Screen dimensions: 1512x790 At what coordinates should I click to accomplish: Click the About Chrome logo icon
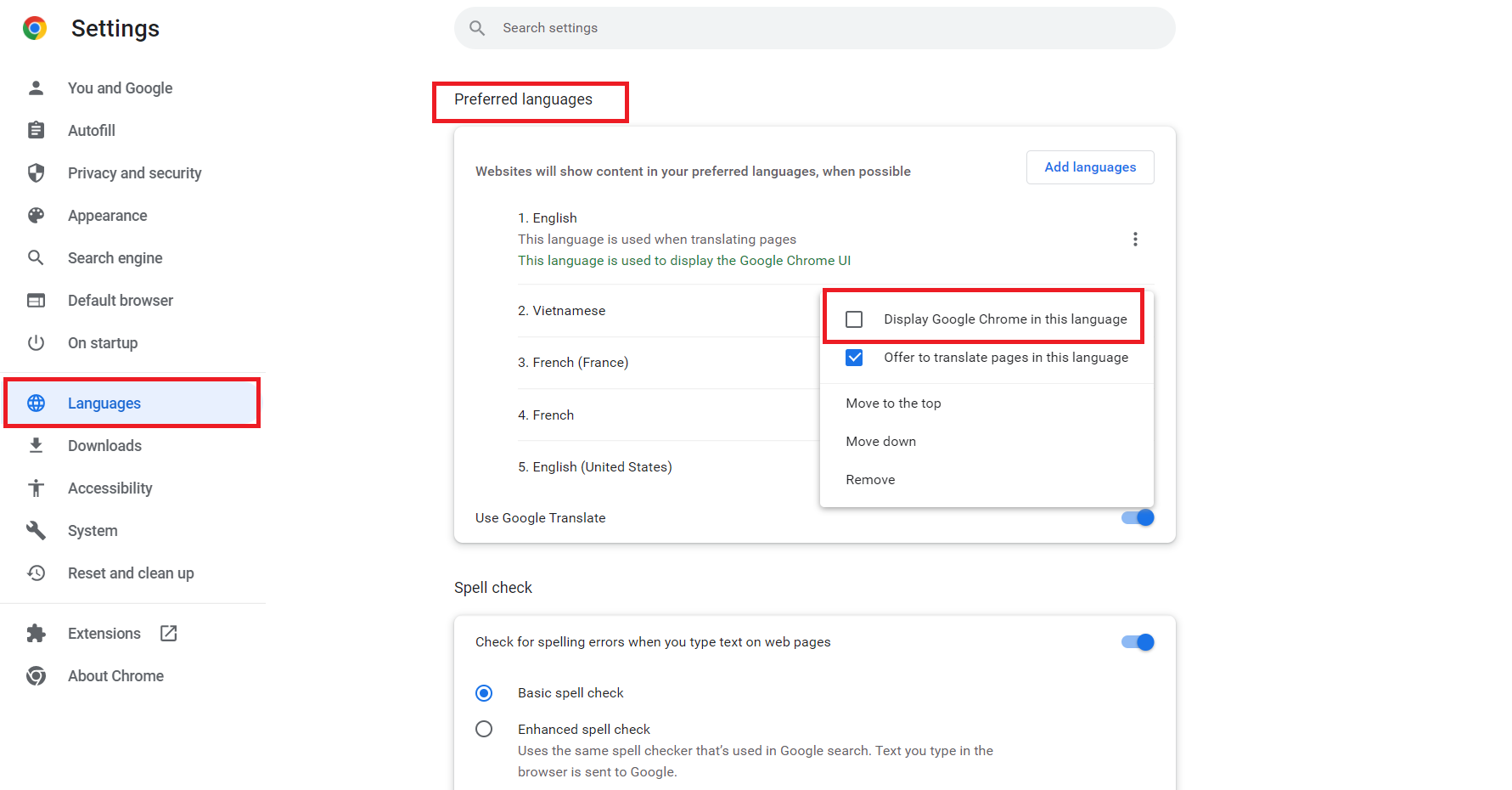pyautogui.click(x=36, y=675)
